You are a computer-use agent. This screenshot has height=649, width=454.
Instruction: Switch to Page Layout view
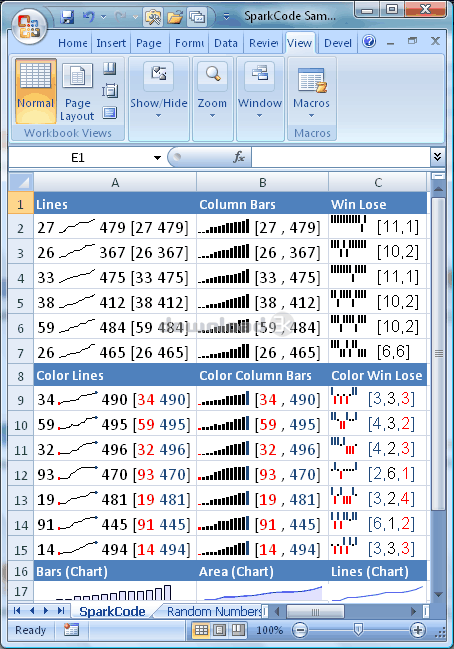coord(77,91)
